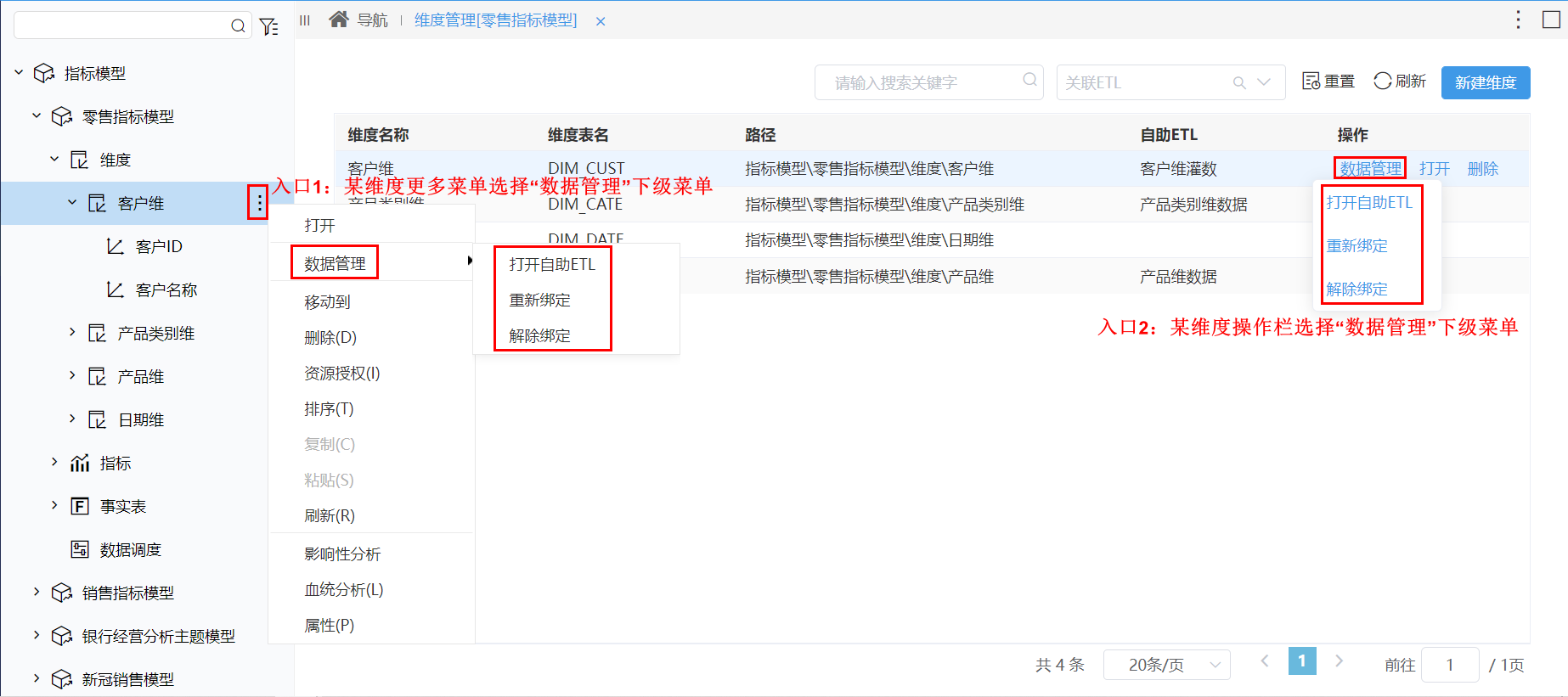Viewport: 1568px width, 697px height.
Task: Click the 重置 reset button
Action: pos(1328,82)
